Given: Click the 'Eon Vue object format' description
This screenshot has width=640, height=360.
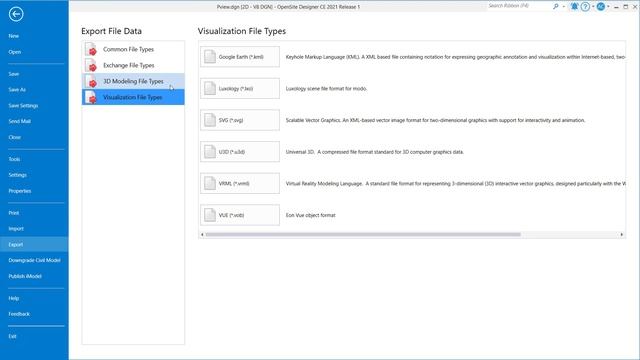Looking at the screenshot, I should [310, 215].
